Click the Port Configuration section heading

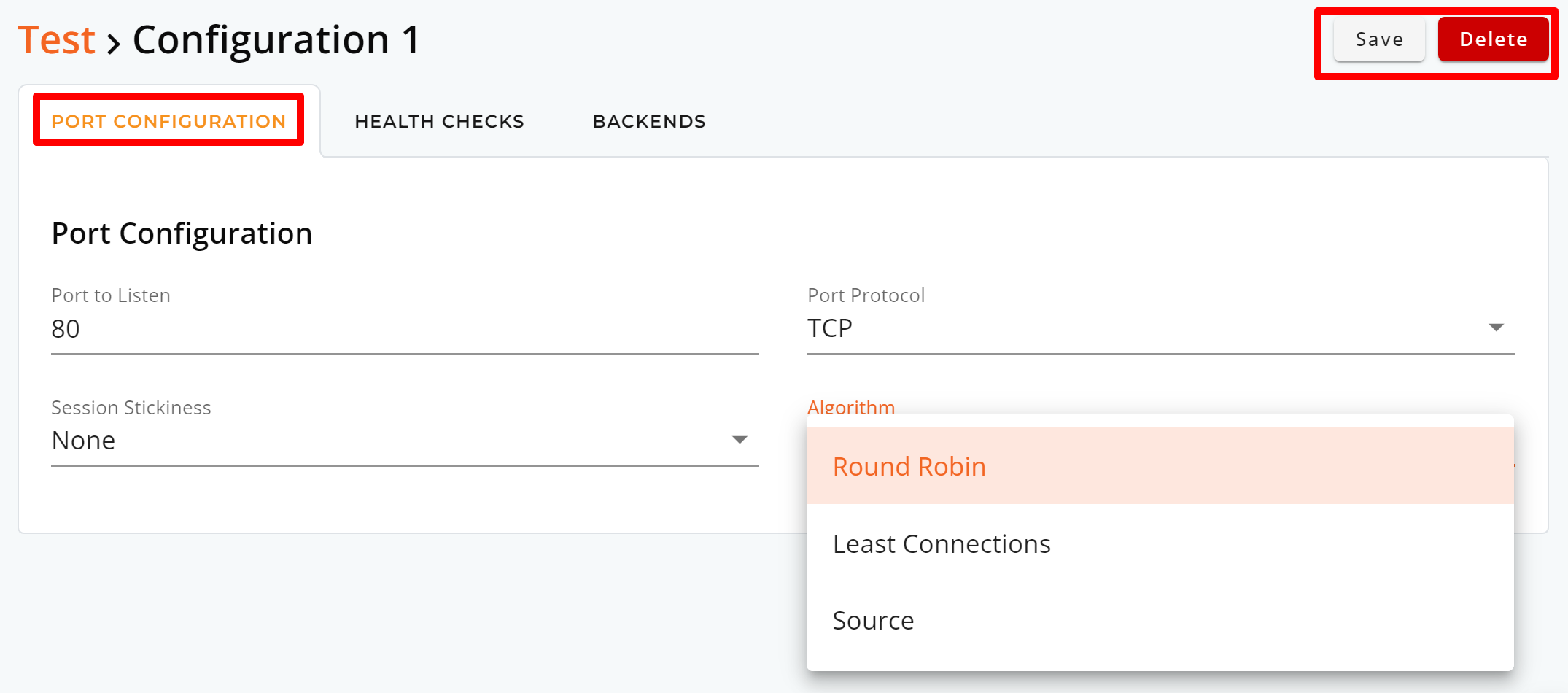(x=182, y=233)
